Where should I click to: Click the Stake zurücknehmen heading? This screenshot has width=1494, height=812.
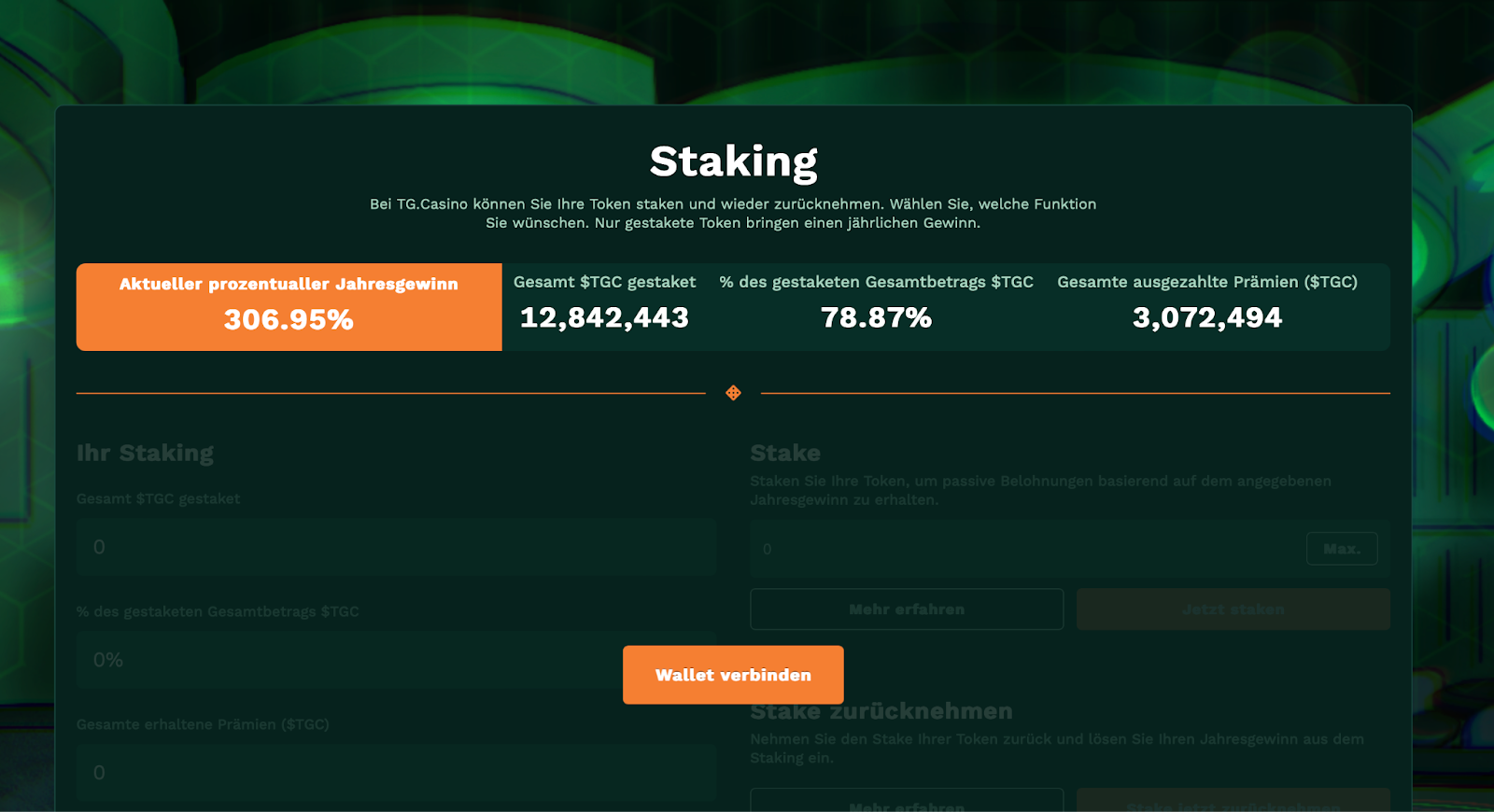point(881,711)
